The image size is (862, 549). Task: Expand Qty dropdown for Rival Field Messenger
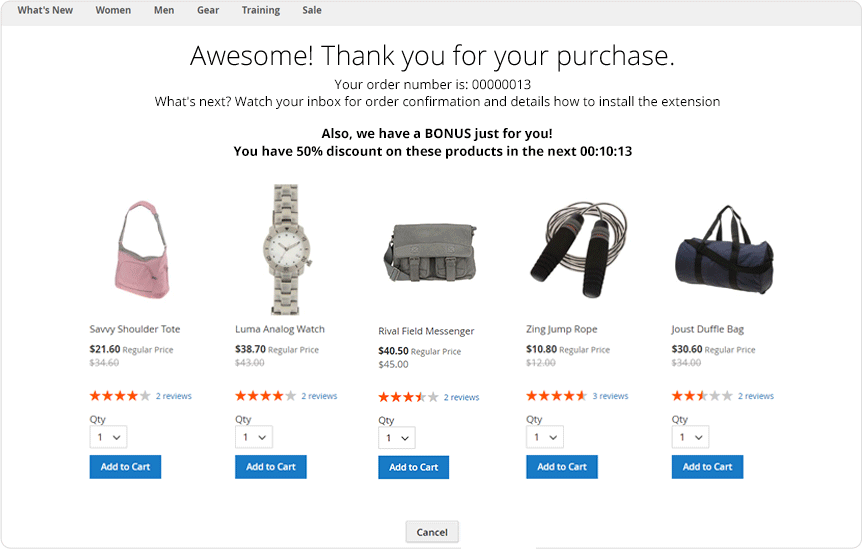pos(397,438)
